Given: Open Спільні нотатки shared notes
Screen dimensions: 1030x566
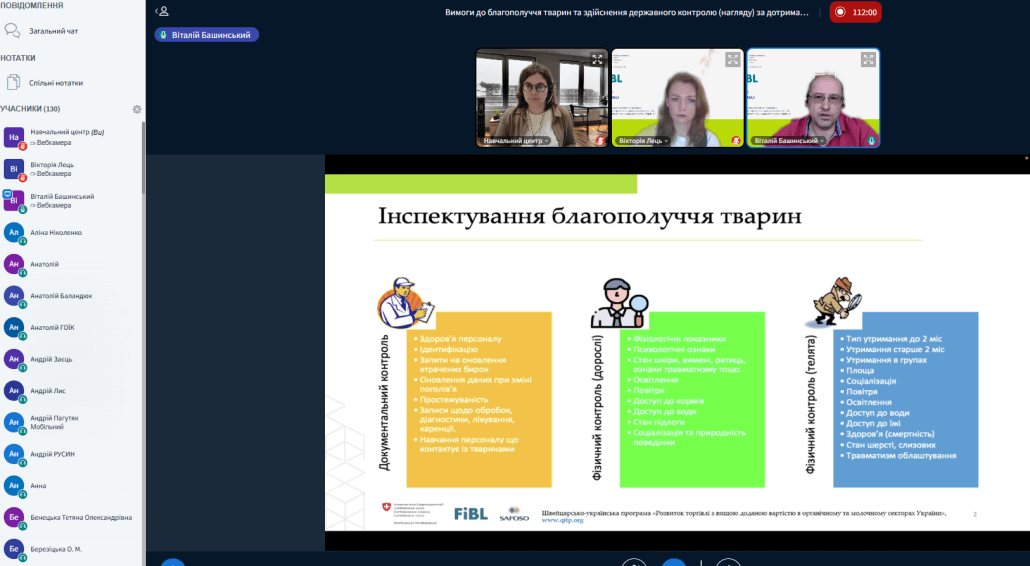Looking at the screenshot, I should point(56,83).
